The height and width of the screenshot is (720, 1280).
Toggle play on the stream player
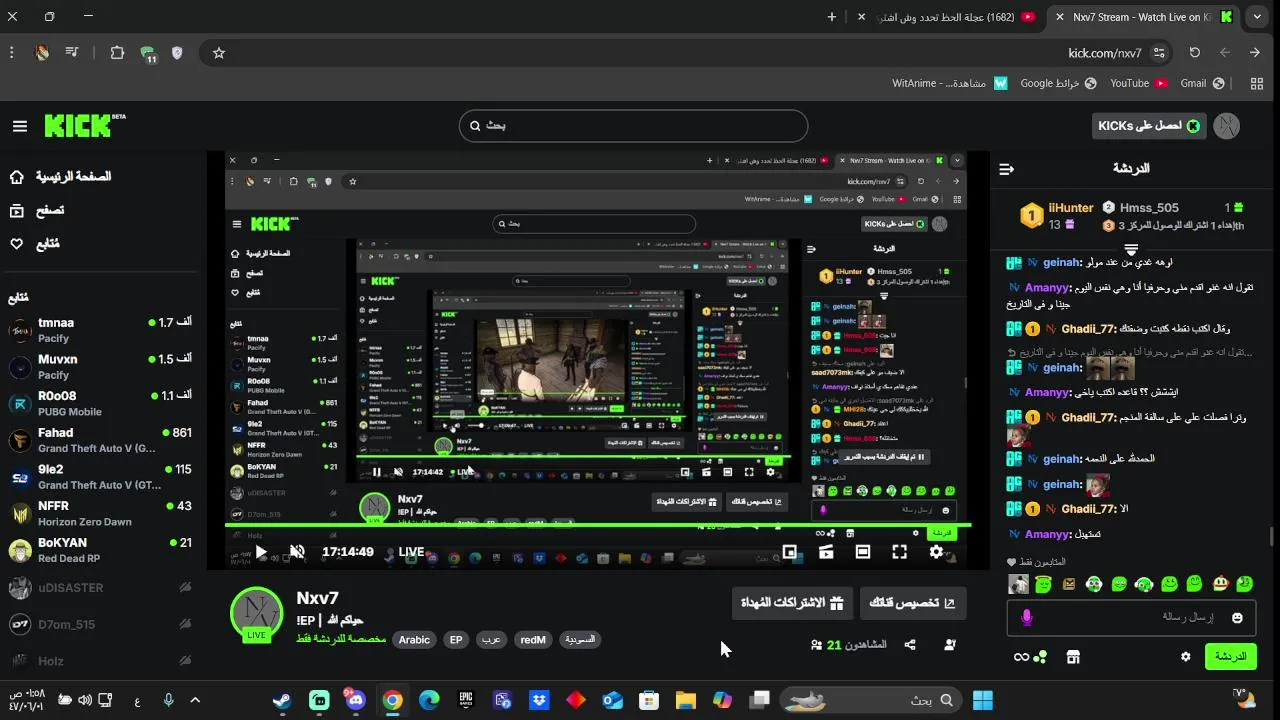pyautogui.click(x=260, y=552)
